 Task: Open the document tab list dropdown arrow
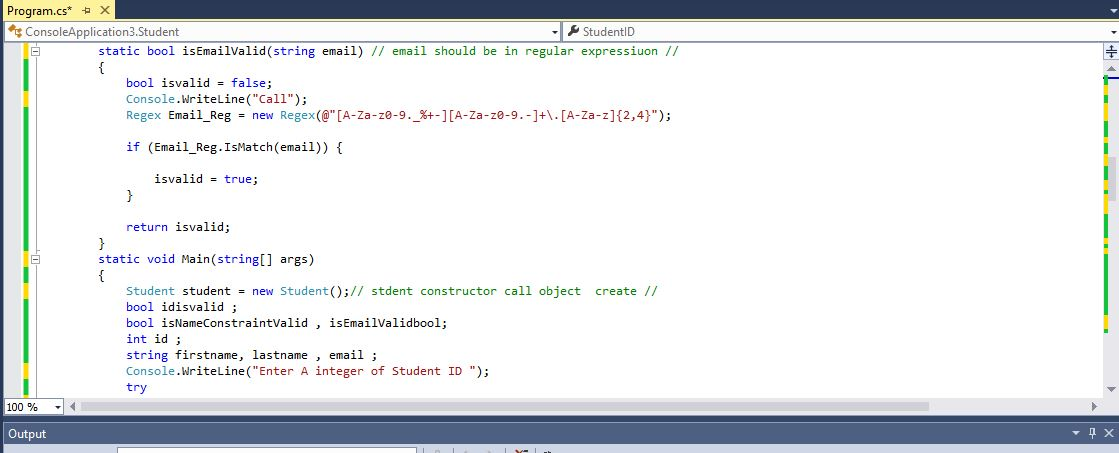point(1113,11)
